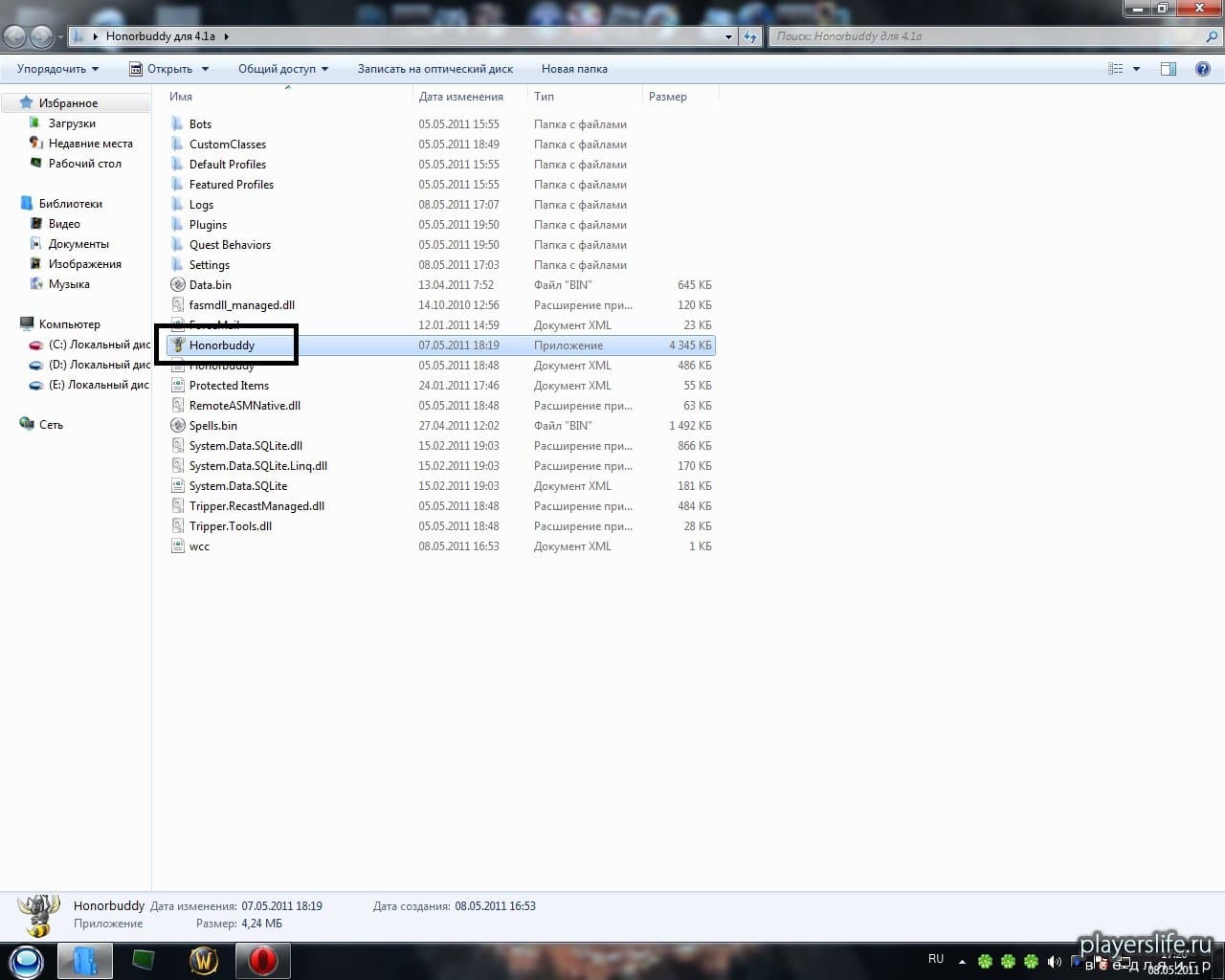
Task: Click the Protected Items file icon
Action: pos(177,386)
